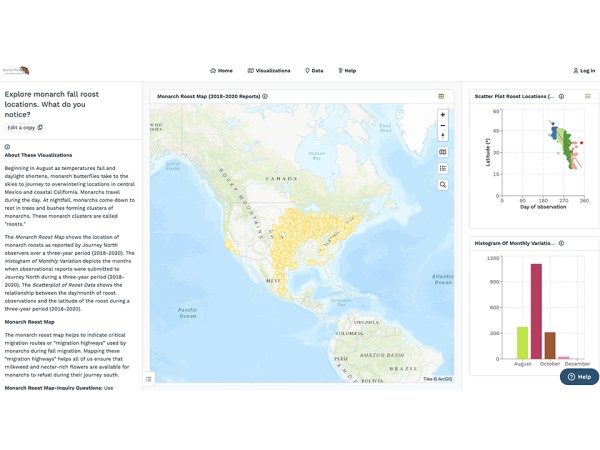
Task: Click the Tiles © ArcGIS attribution
Action: tap(438, 379)
